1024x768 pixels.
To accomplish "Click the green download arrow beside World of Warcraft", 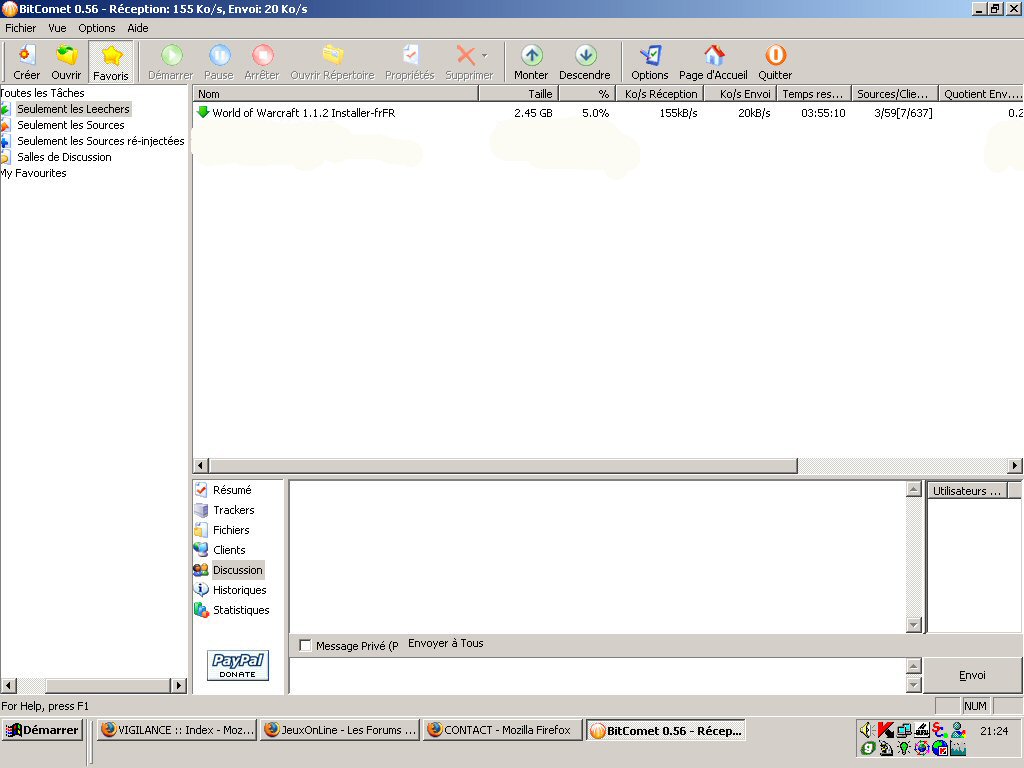I will (203, 112).
